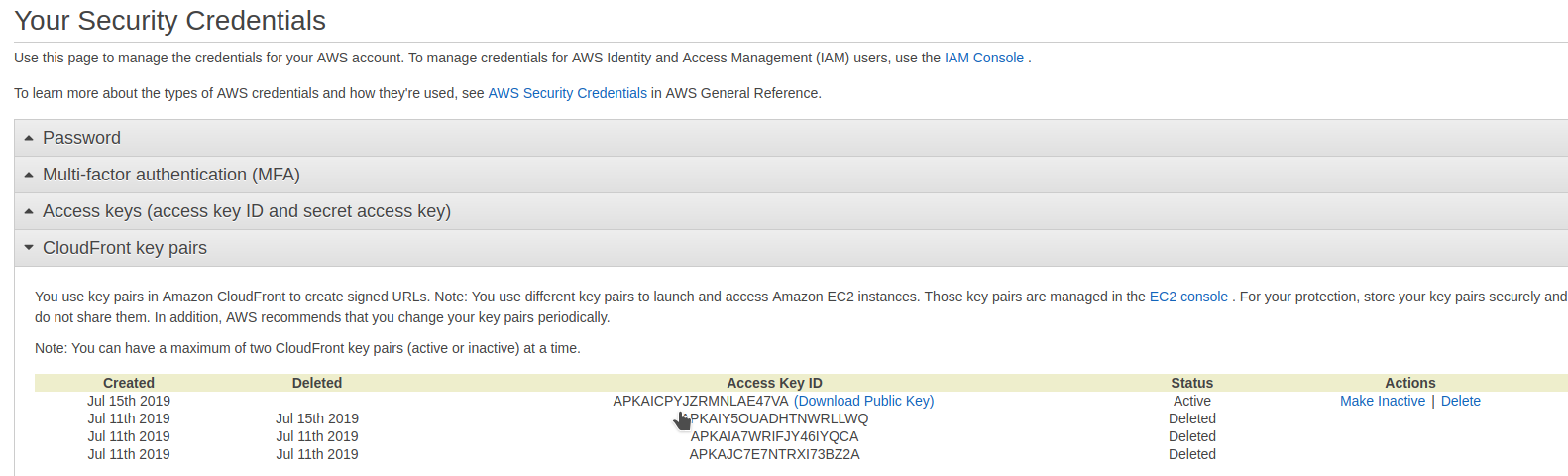Click the Created column header

[x=129, y=384]
